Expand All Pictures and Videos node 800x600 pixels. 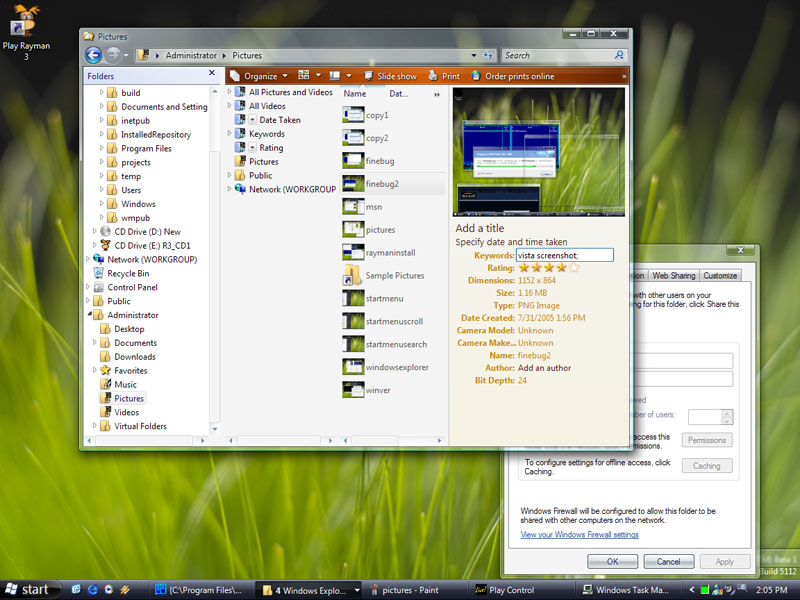point(229,92)
